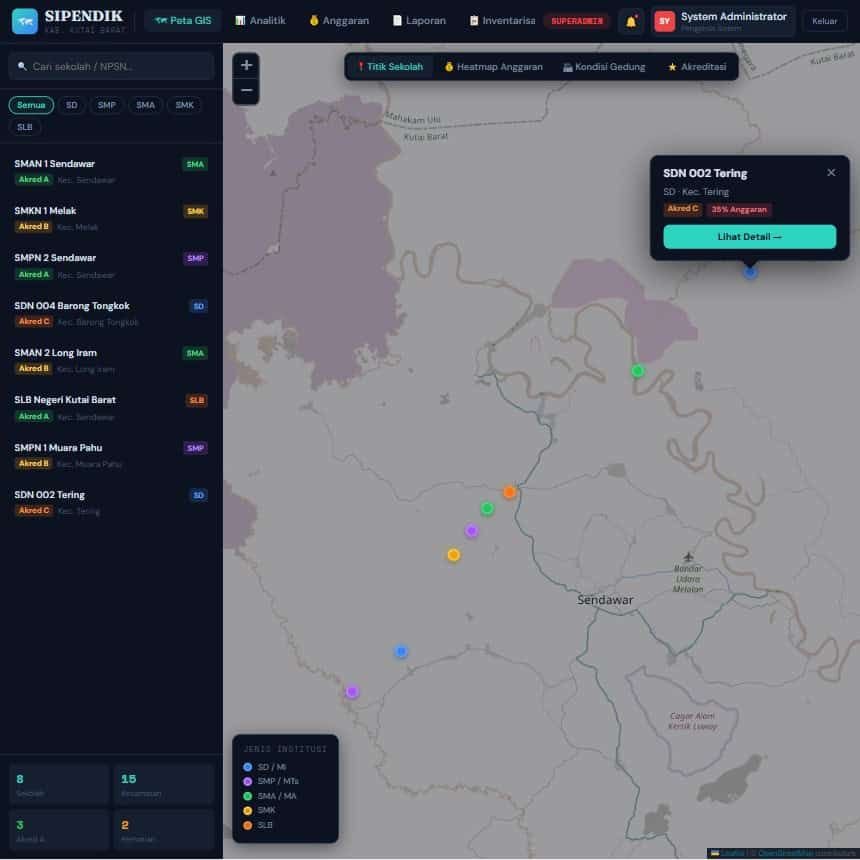Viewport: 860px width, 860px height.
Task: Click the airport icon at Bandar Udara Melalan
Action: 688,557
